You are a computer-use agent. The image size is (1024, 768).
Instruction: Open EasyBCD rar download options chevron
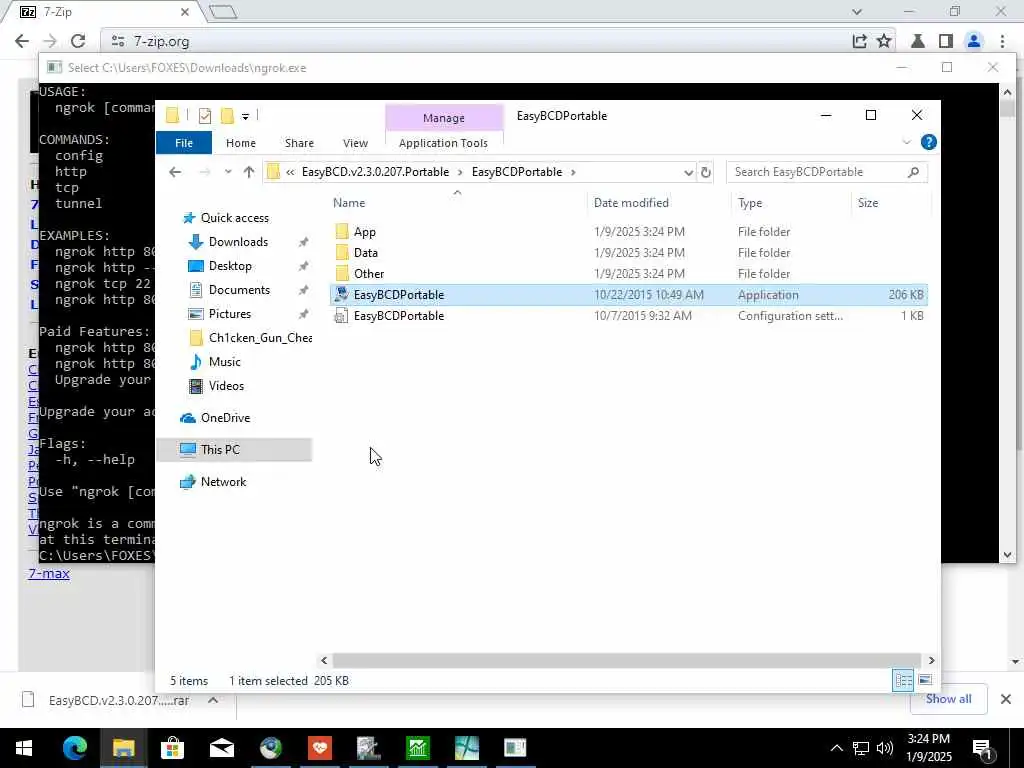click(213, 700)
